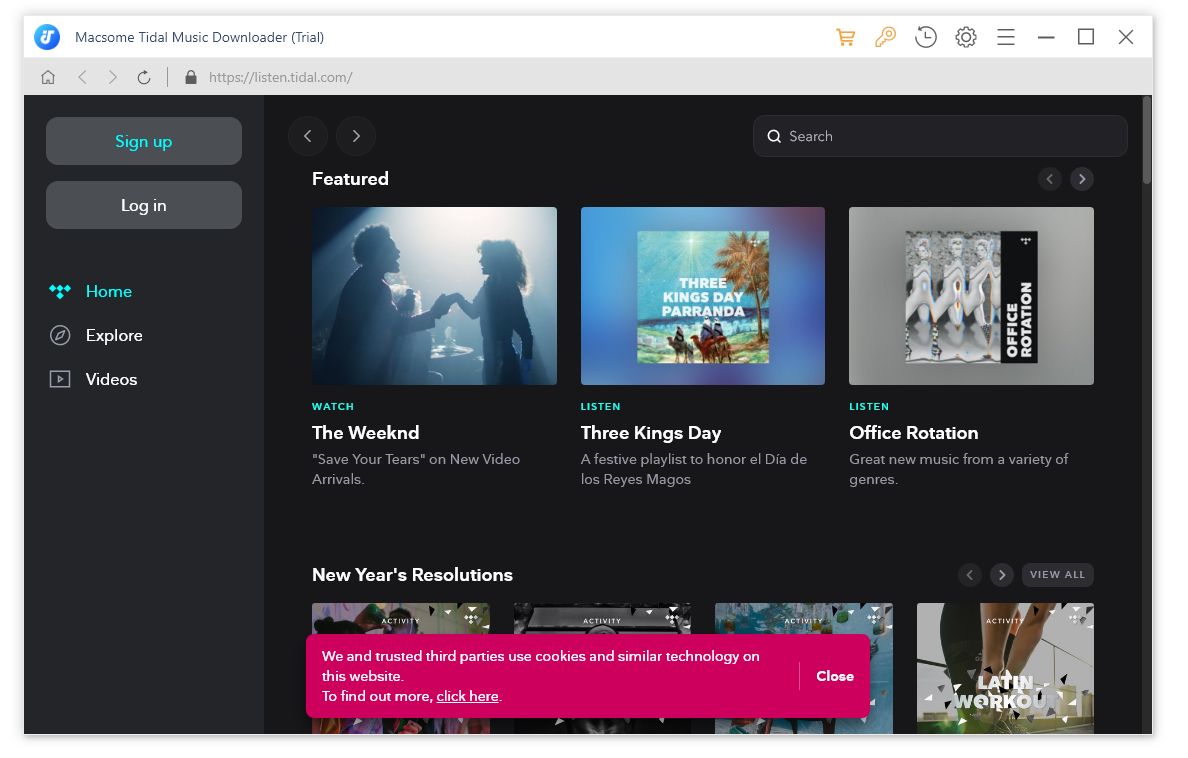Open the download history clock icon
This screenshot has width=1188, height=758.
tap(925, 37)
